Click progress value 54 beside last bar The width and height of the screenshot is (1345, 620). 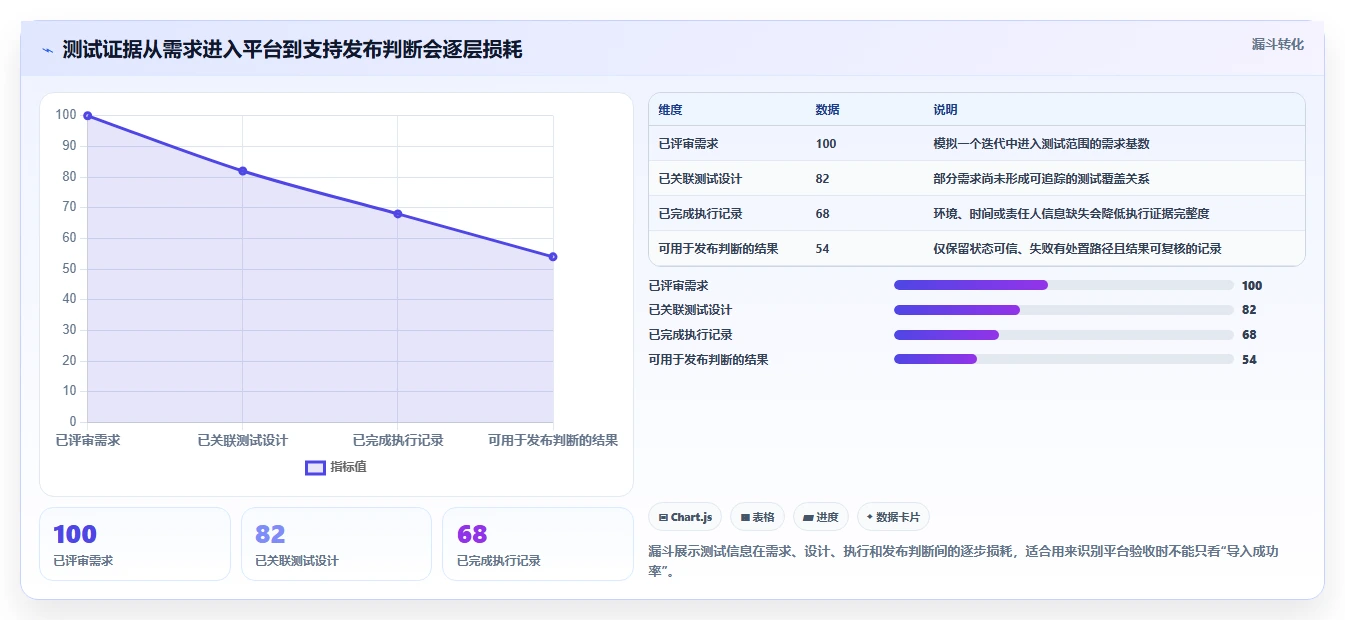(x=1249, y=360)
